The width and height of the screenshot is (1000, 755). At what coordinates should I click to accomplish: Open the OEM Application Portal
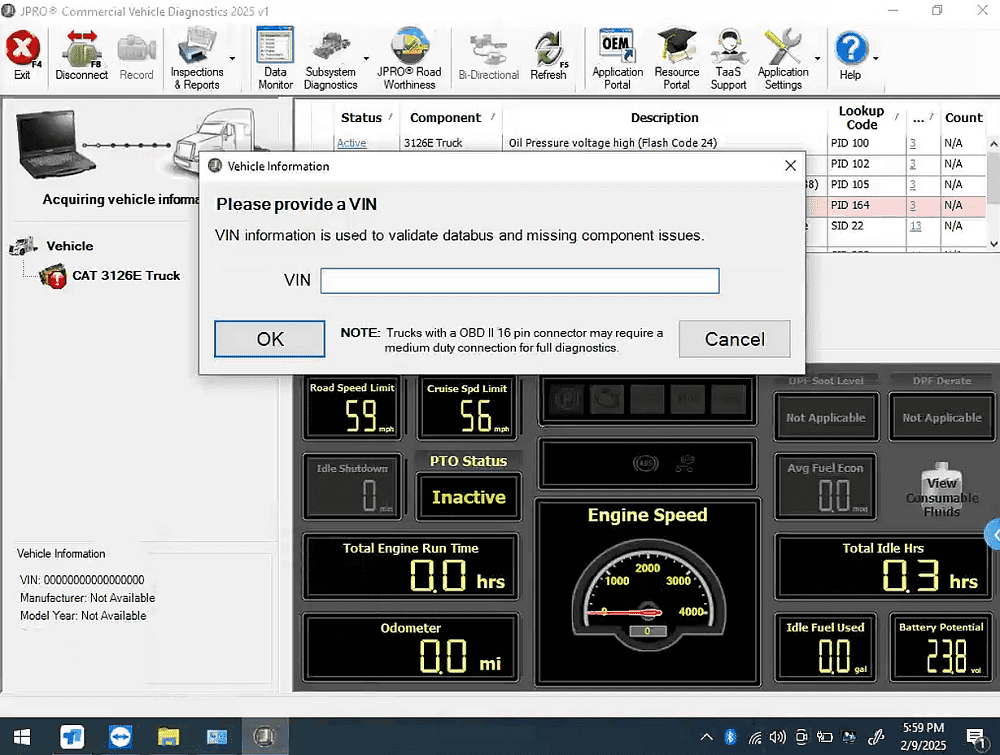(617, 59)
